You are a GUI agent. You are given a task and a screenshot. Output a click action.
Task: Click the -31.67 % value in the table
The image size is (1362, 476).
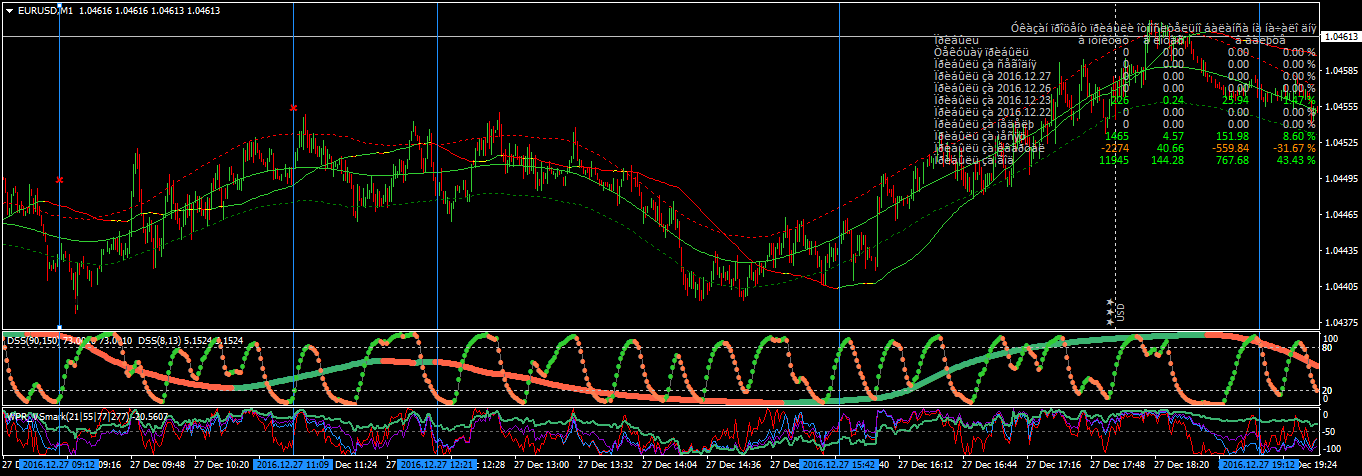[1296, 148]
